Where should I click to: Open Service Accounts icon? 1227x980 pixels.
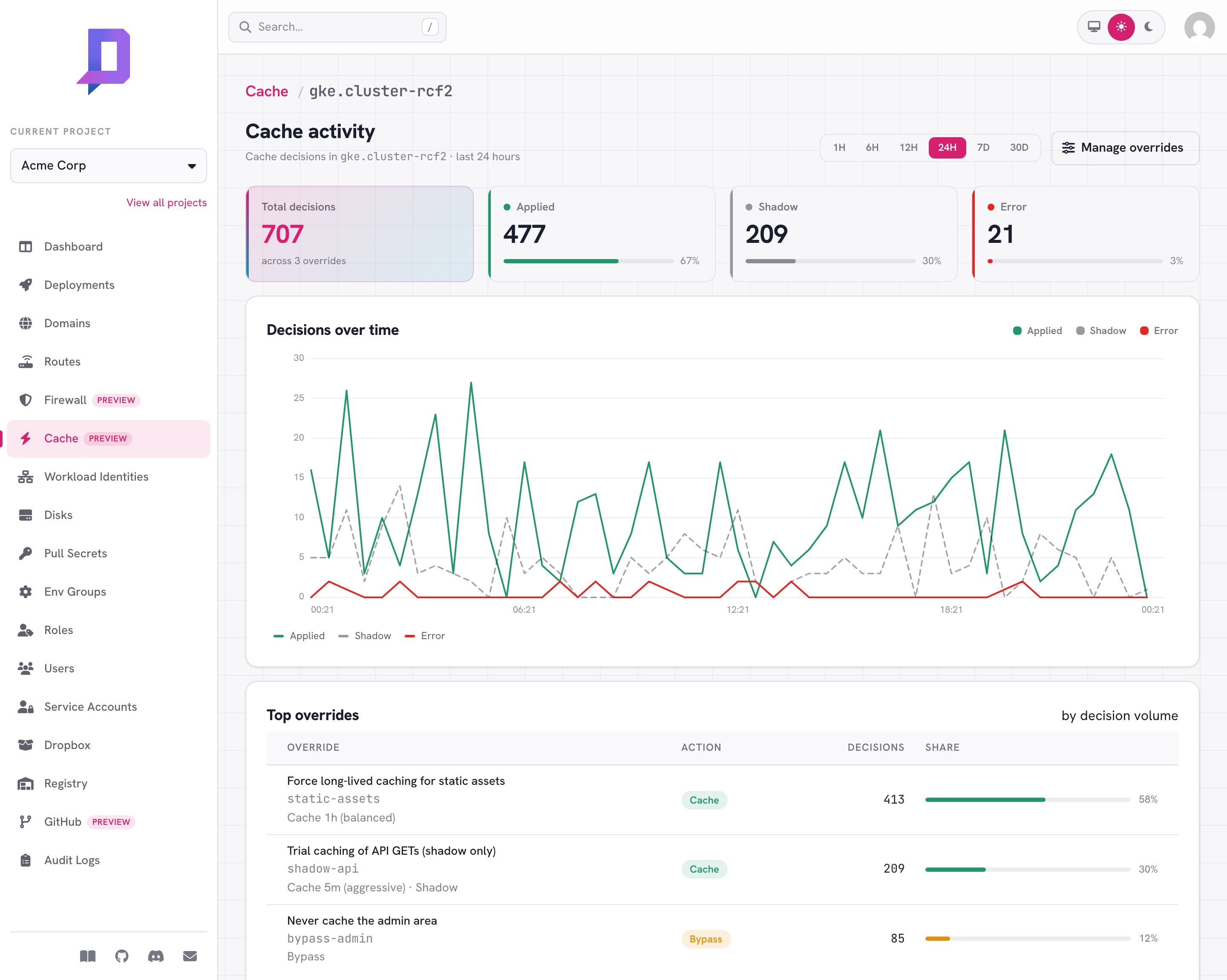(x=26, y=707)
